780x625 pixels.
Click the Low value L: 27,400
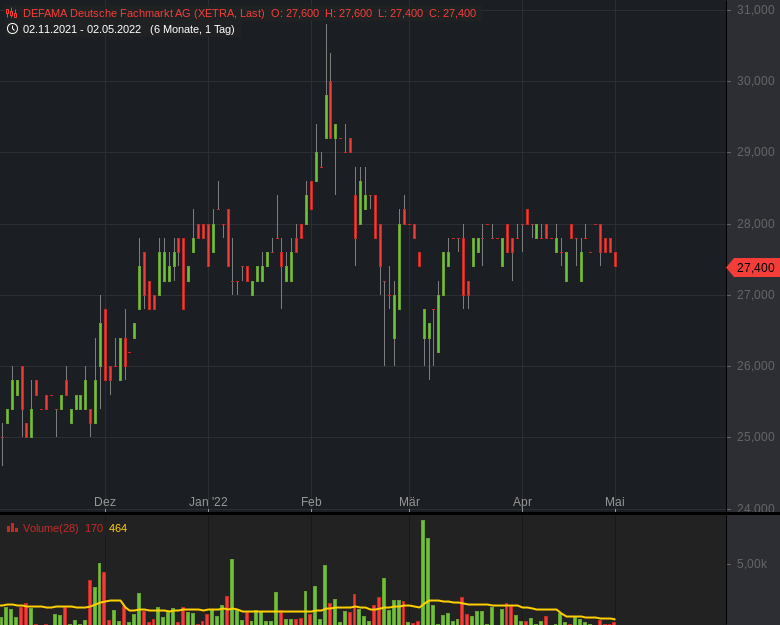[x=400, y=13]
